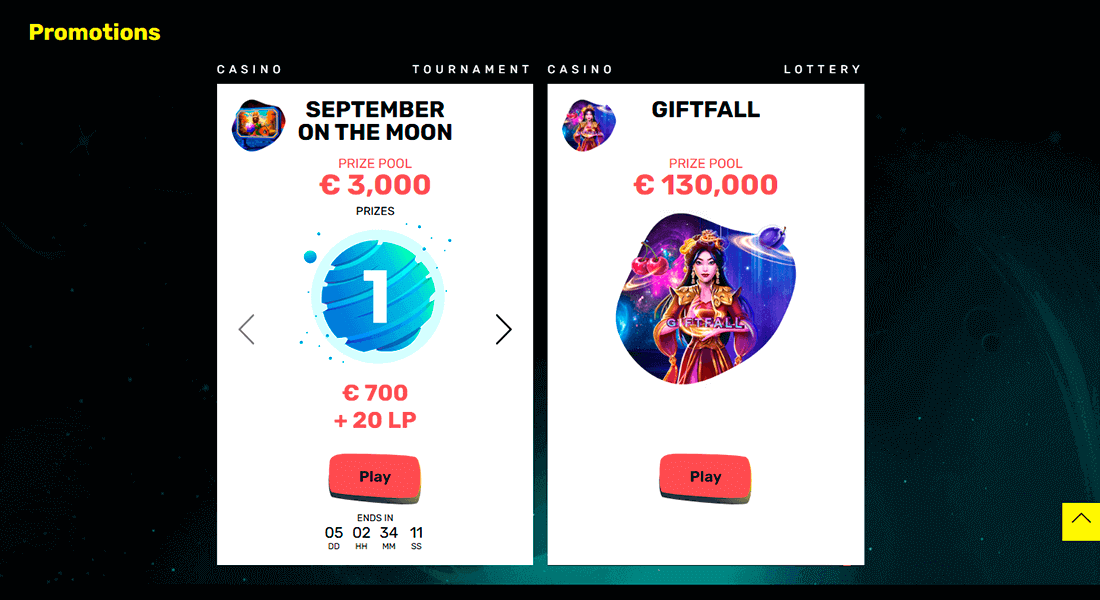Click the TOURNAMENT category label
1100x600 pixels.
coord(471,69)
